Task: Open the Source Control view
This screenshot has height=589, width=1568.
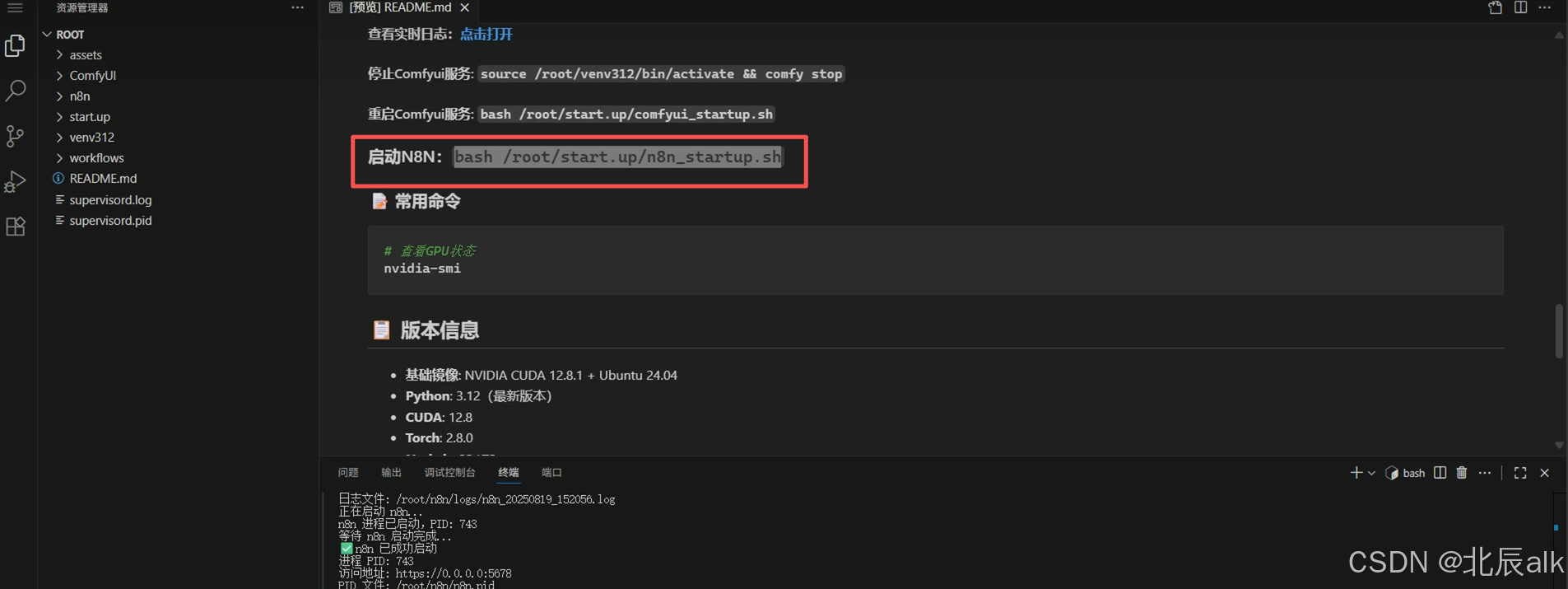Action: coord(15,136)
